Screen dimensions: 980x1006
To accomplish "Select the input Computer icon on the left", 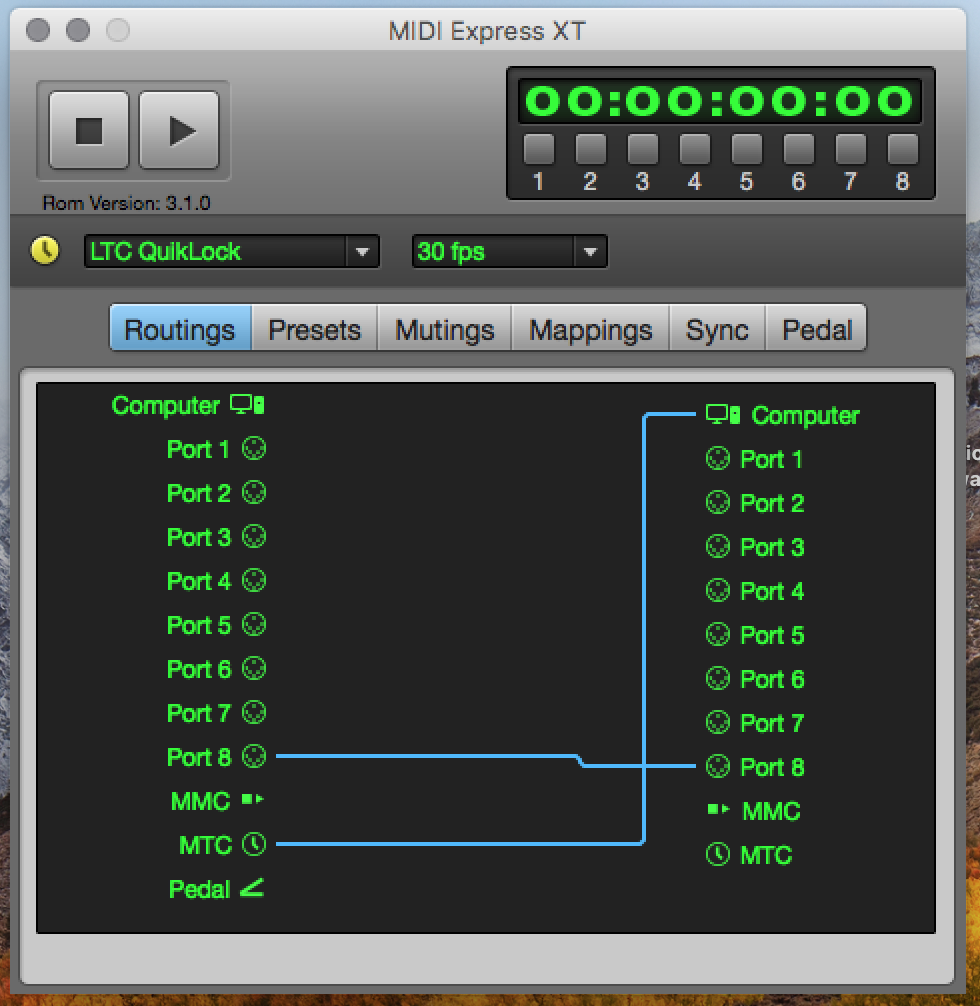I will (247, 405).
